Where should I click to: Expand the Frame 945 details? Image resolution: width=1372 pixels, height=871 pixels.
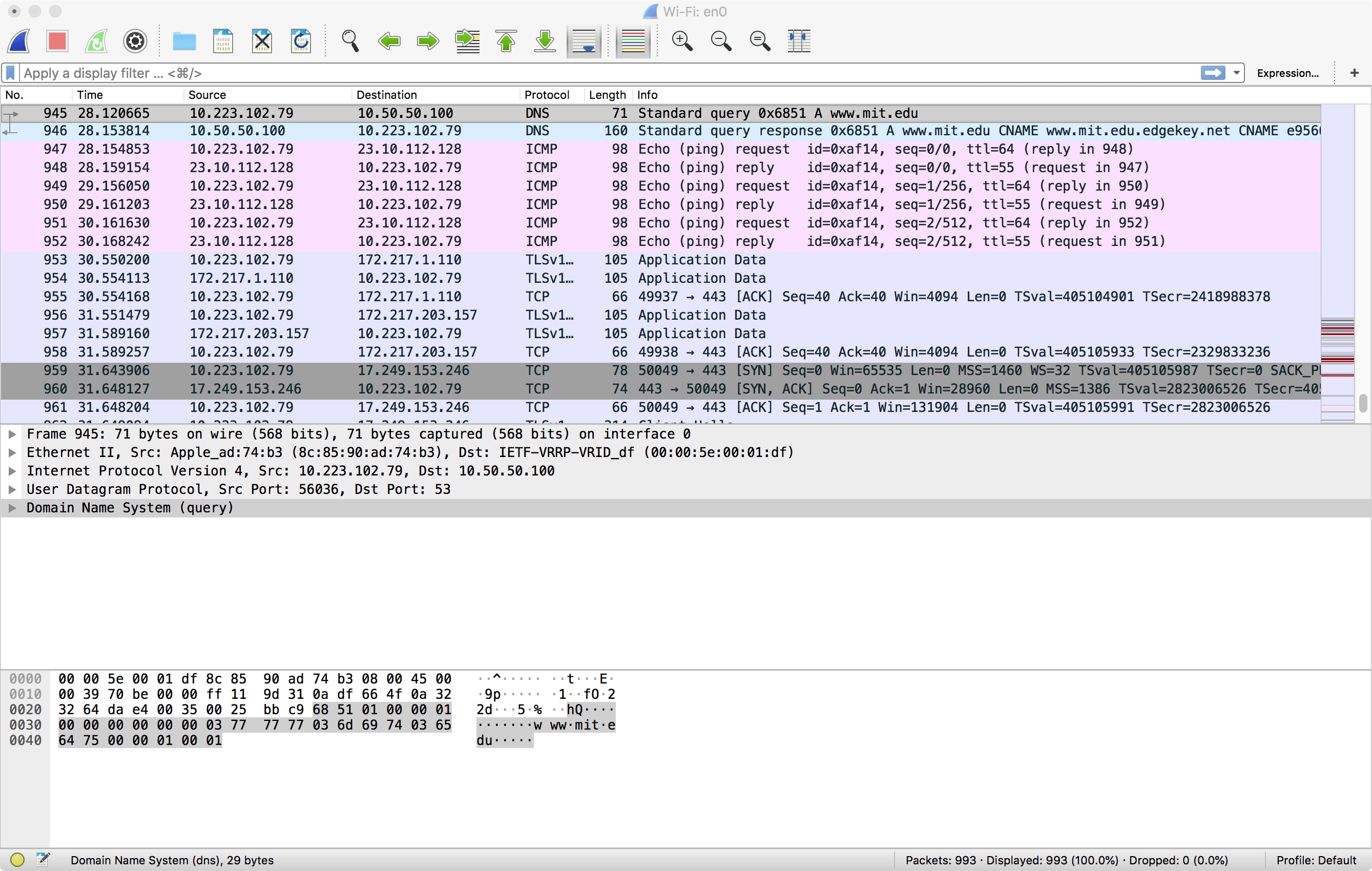click(x=12, y=434)
